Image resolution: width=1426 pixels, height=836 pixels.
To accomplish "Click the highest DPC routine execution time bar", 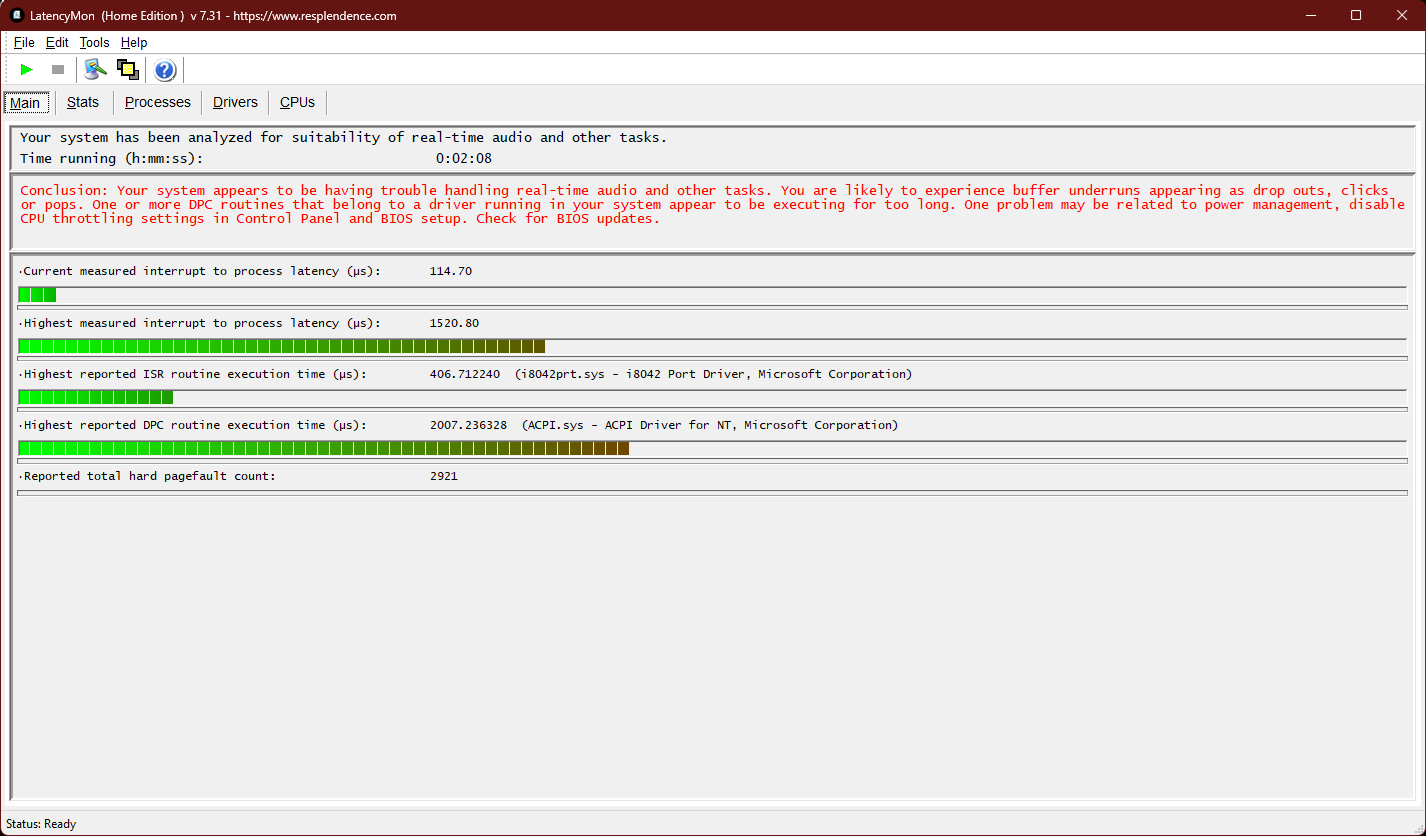I will tap(323, 448).
